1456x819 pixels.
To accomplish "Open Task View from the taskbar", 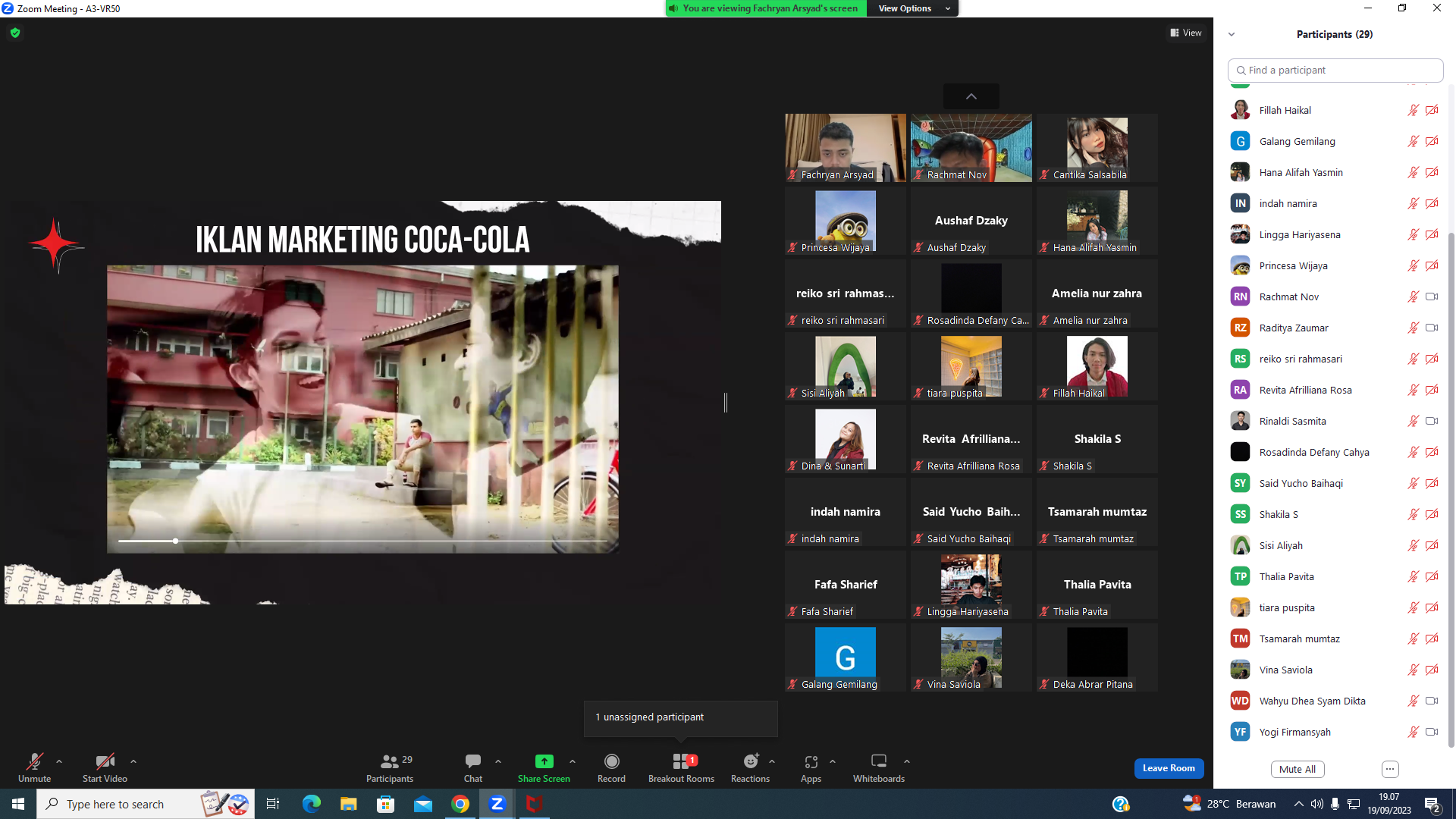I will pos(273,804).
